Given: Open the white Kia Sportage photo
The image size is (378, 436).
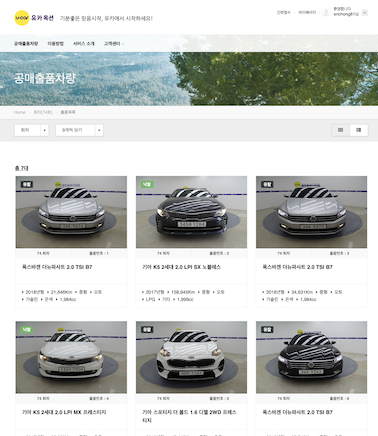Looking at the screenshot, I should click(x=191, y=357).
